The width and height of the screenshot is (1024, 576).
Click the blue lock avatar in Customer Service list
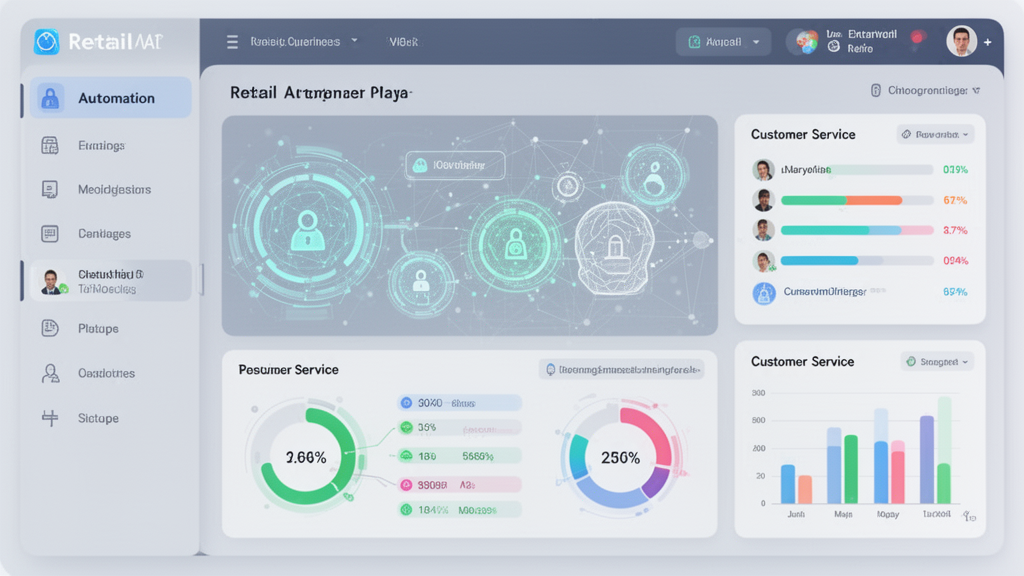pyautogui.click(x=764, y=293)
